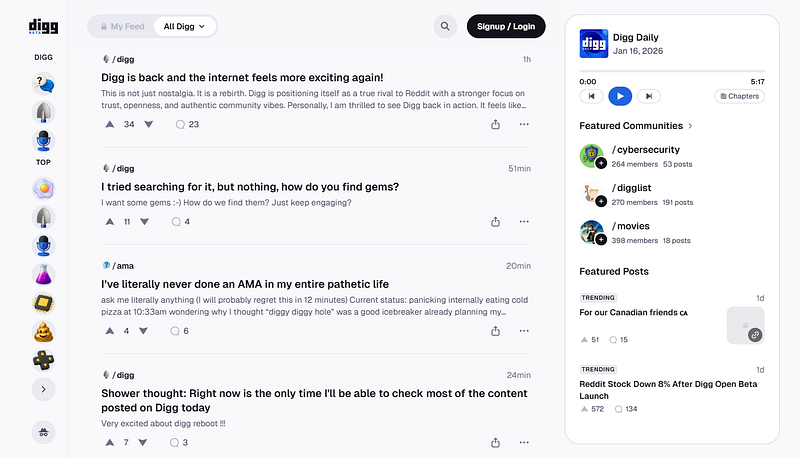800x458 pixels.
Task: Open 'For our Canadian friends' featured post
Action: [x=633, y=312]
